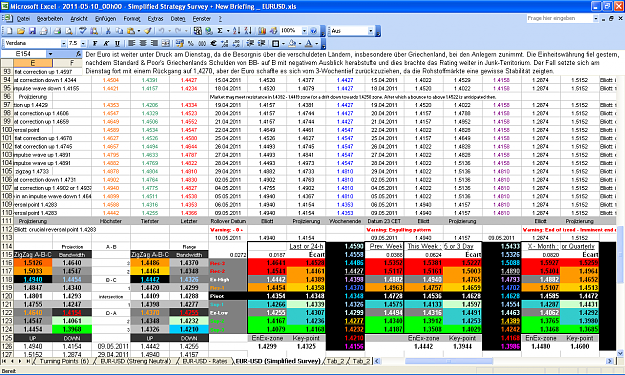The width and height of the screenshot is (625, 375).
Task: Expand the AutoSum functions dropdown arrow
Action: coord(228,31)
